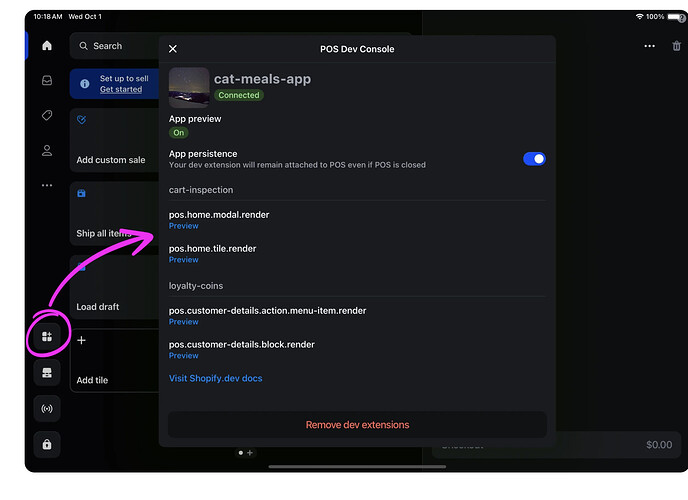Open the More ellipsis in left sidebar
Screen dimensions: 688x500
coord(47,185)
